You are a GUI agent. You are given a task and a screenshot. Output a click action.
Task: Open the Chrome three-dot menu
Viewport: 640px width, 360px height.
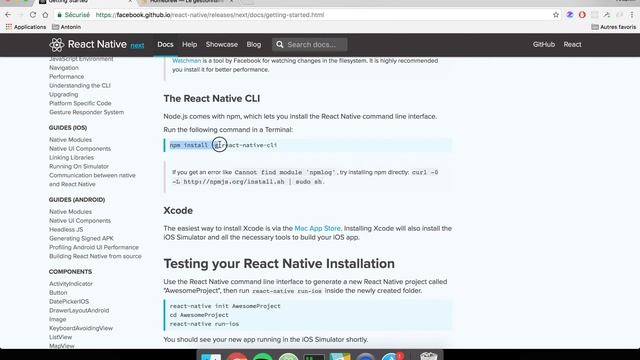pos(632,15)
